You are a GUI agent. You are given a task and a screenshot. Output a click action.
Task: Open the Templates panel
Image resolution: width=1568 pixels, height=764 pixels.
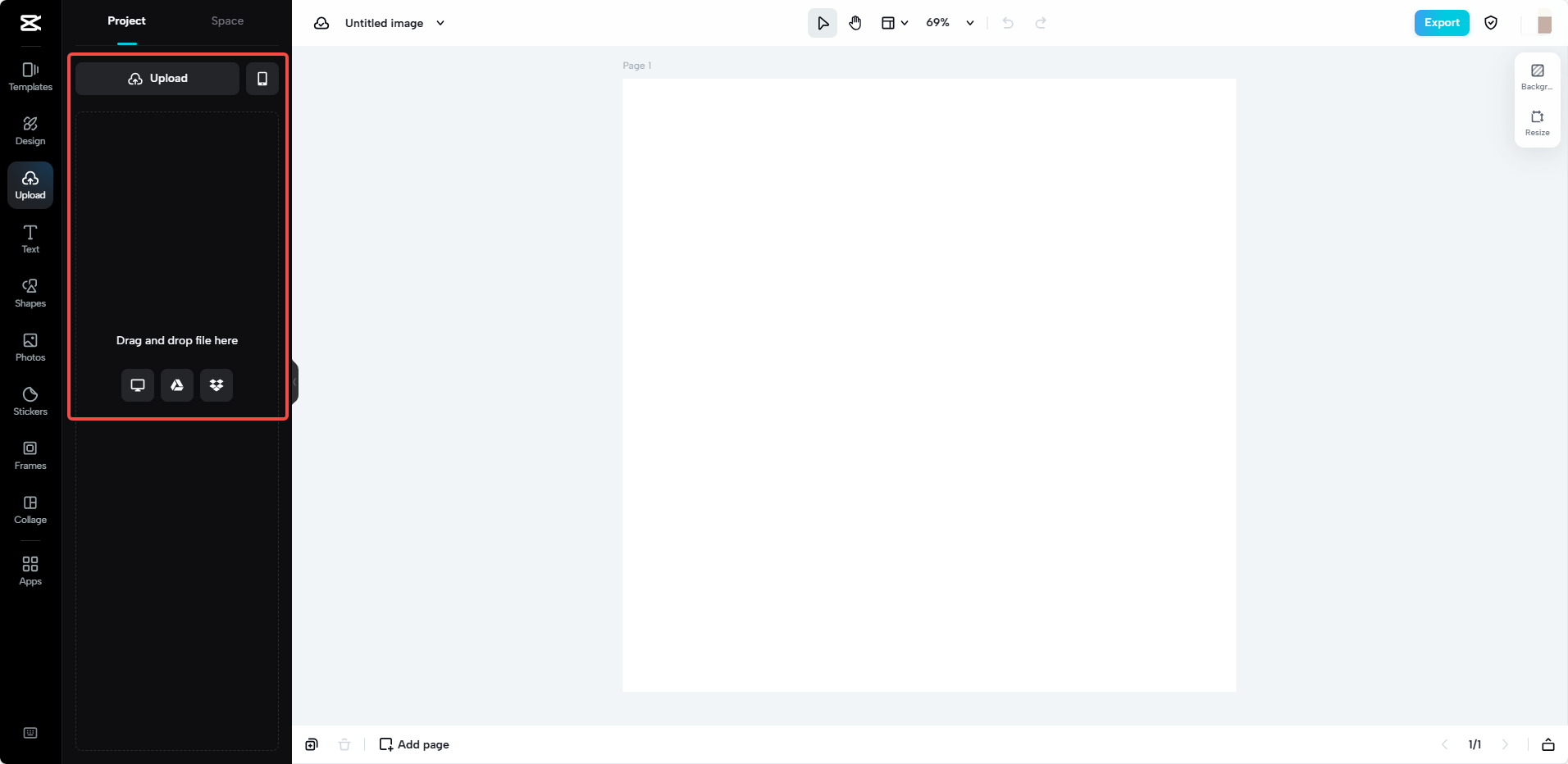(30, 78)
